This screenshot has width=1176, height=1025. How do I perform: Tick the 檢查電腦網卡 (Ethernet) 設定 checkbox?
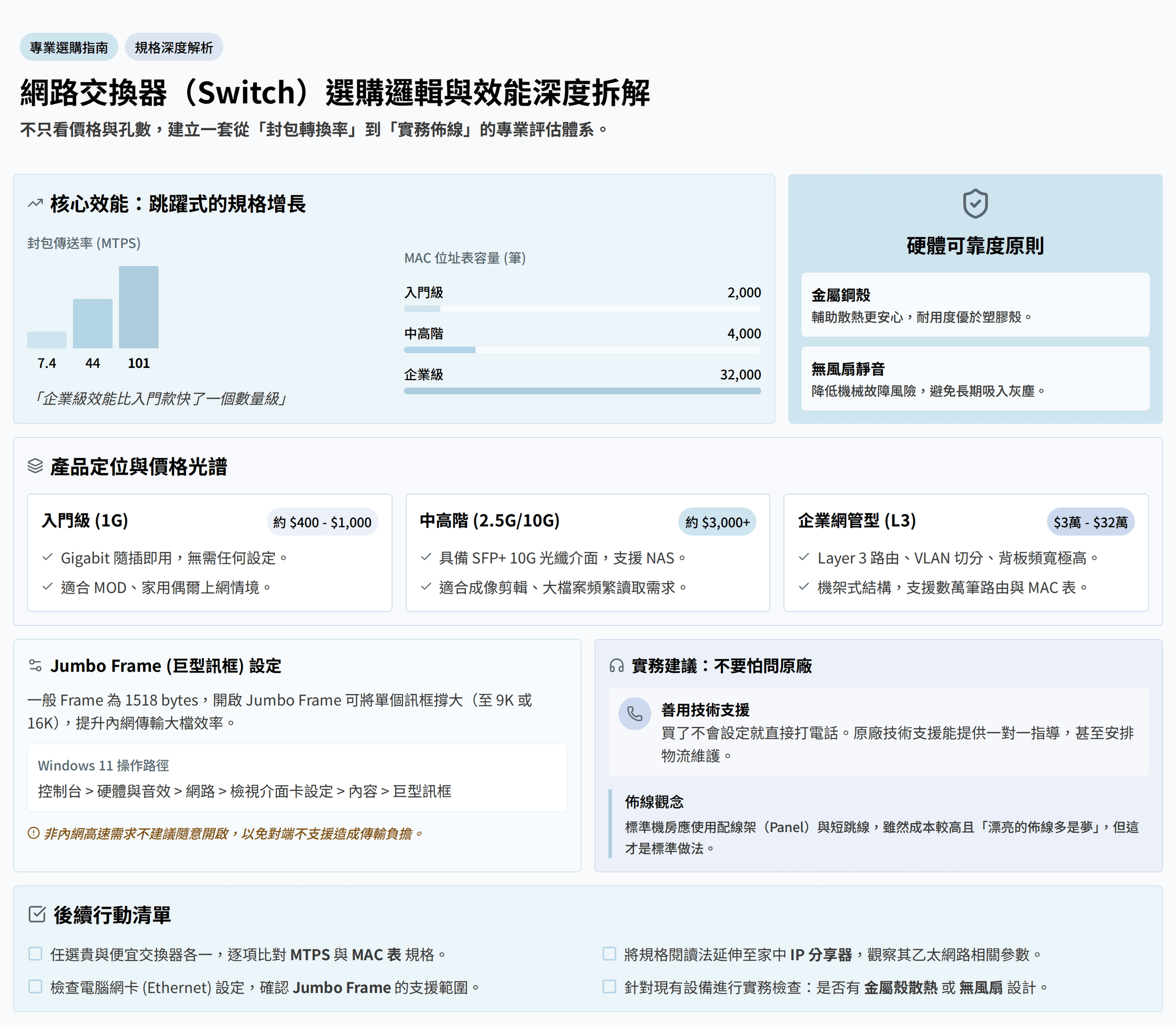[36, 986]
